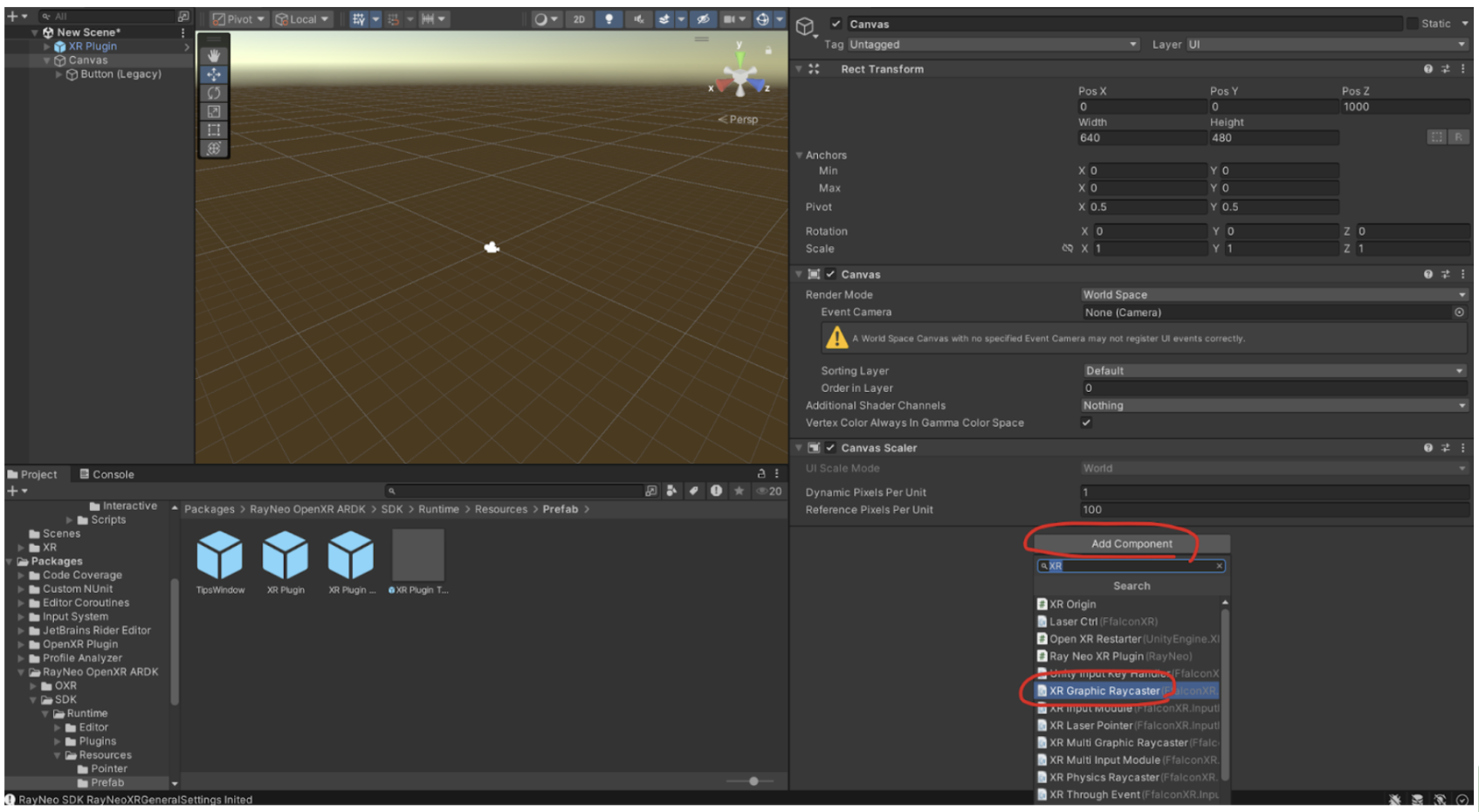
Task: Select the Move tool in Scene toolbar
Action: pos(214,74)
